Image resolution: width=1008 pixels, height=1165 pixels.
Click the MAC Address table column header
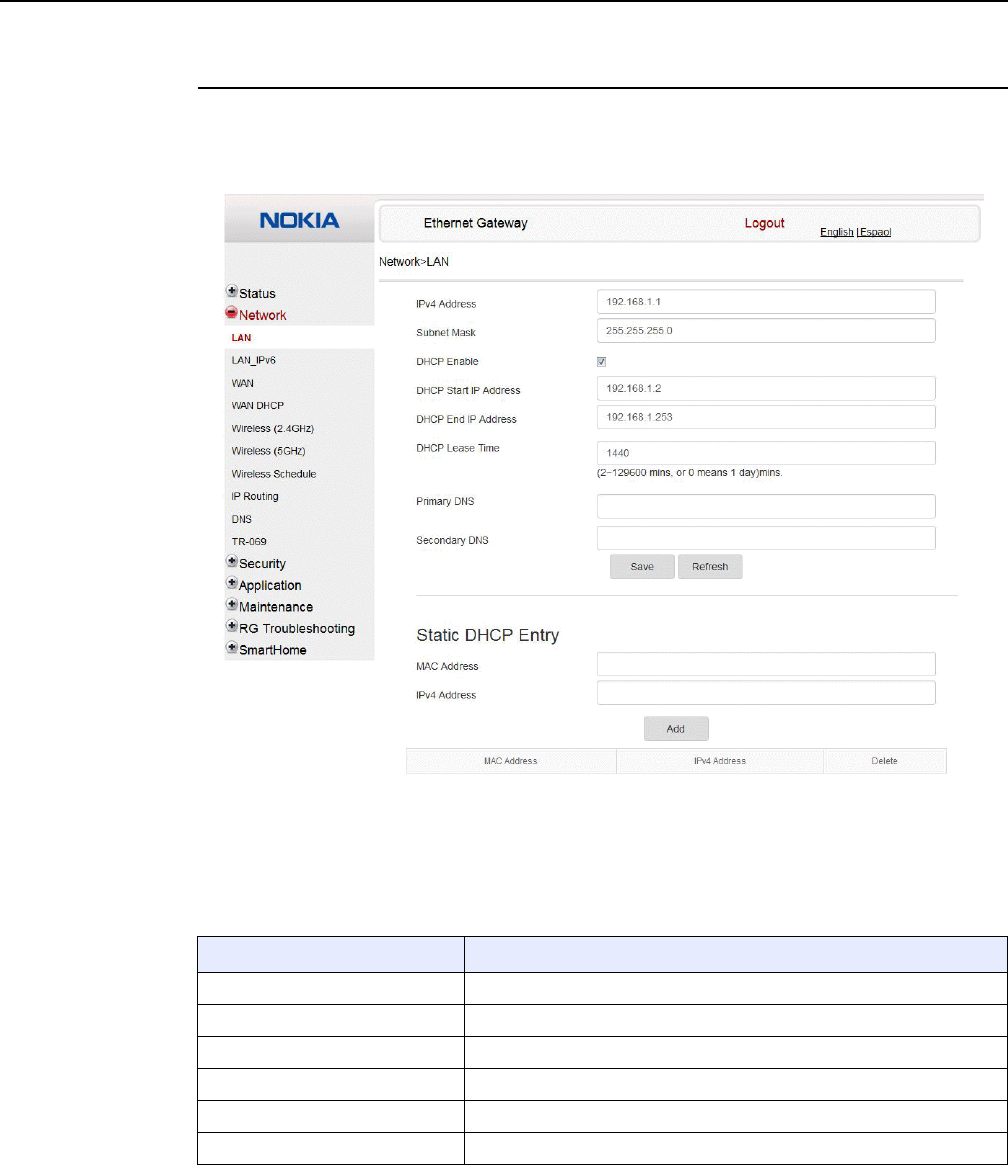point(511,761)
